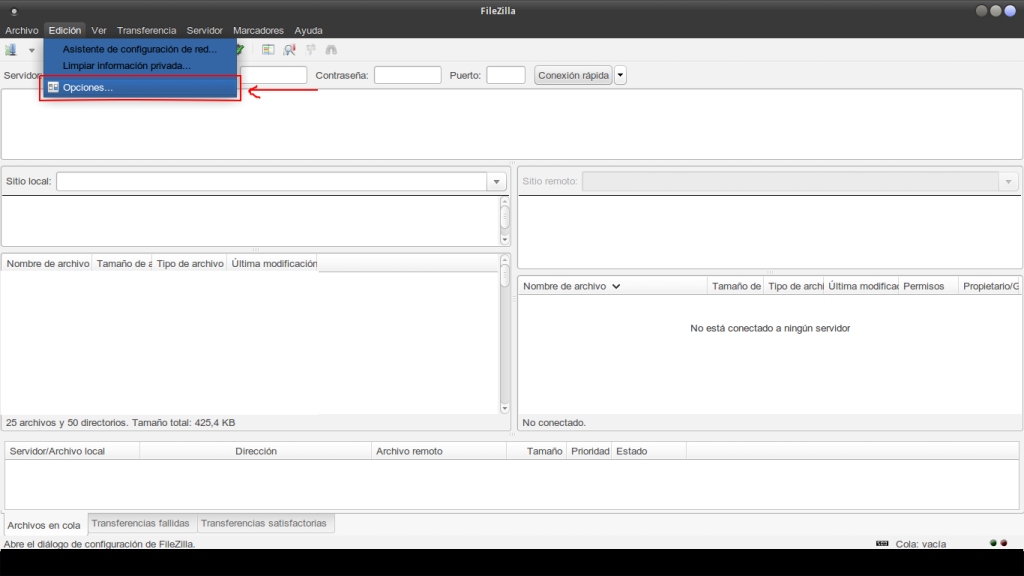Open the filename filters dialog icon
Screen dimensions: 1024x576
click(268, 49)
